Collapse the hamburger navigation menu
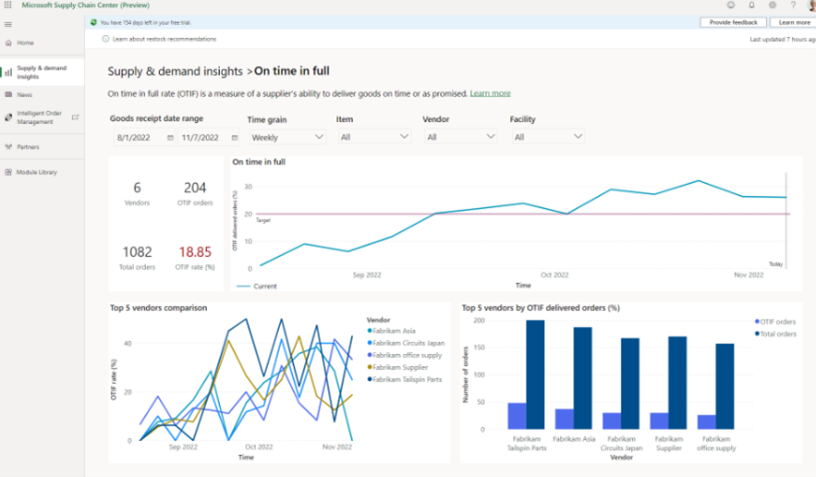Viewport: 816px width, 477px height. coord(8,22)
